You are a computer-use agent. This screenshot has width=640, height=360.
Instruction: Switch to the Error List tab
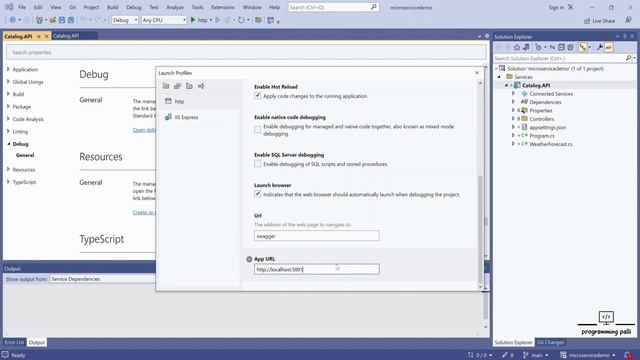tap(14, 342)
